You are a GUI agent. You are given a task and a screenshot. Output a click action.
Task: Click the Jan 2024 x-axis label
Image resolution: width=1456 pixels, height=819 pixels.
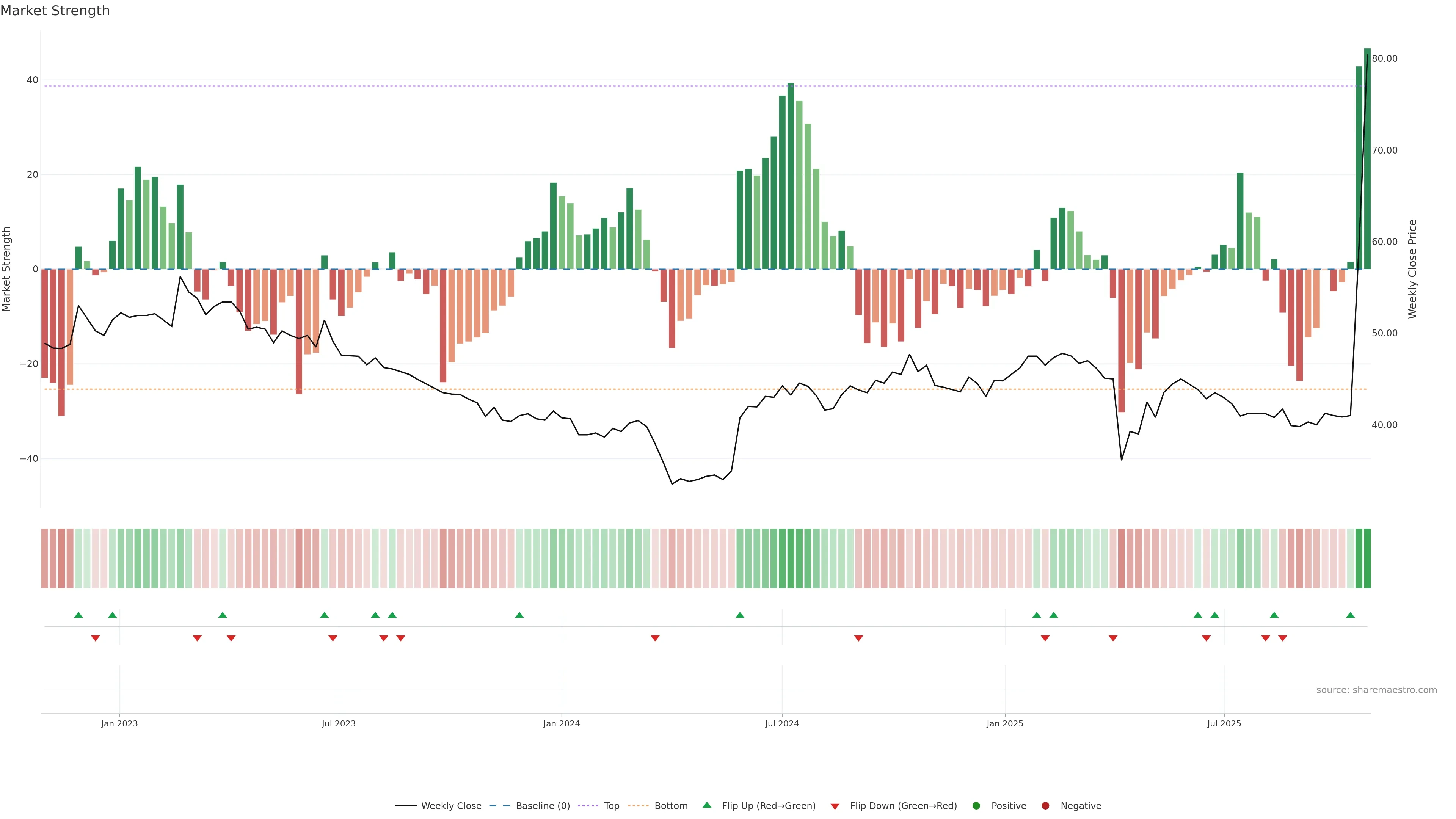[561, 723]
